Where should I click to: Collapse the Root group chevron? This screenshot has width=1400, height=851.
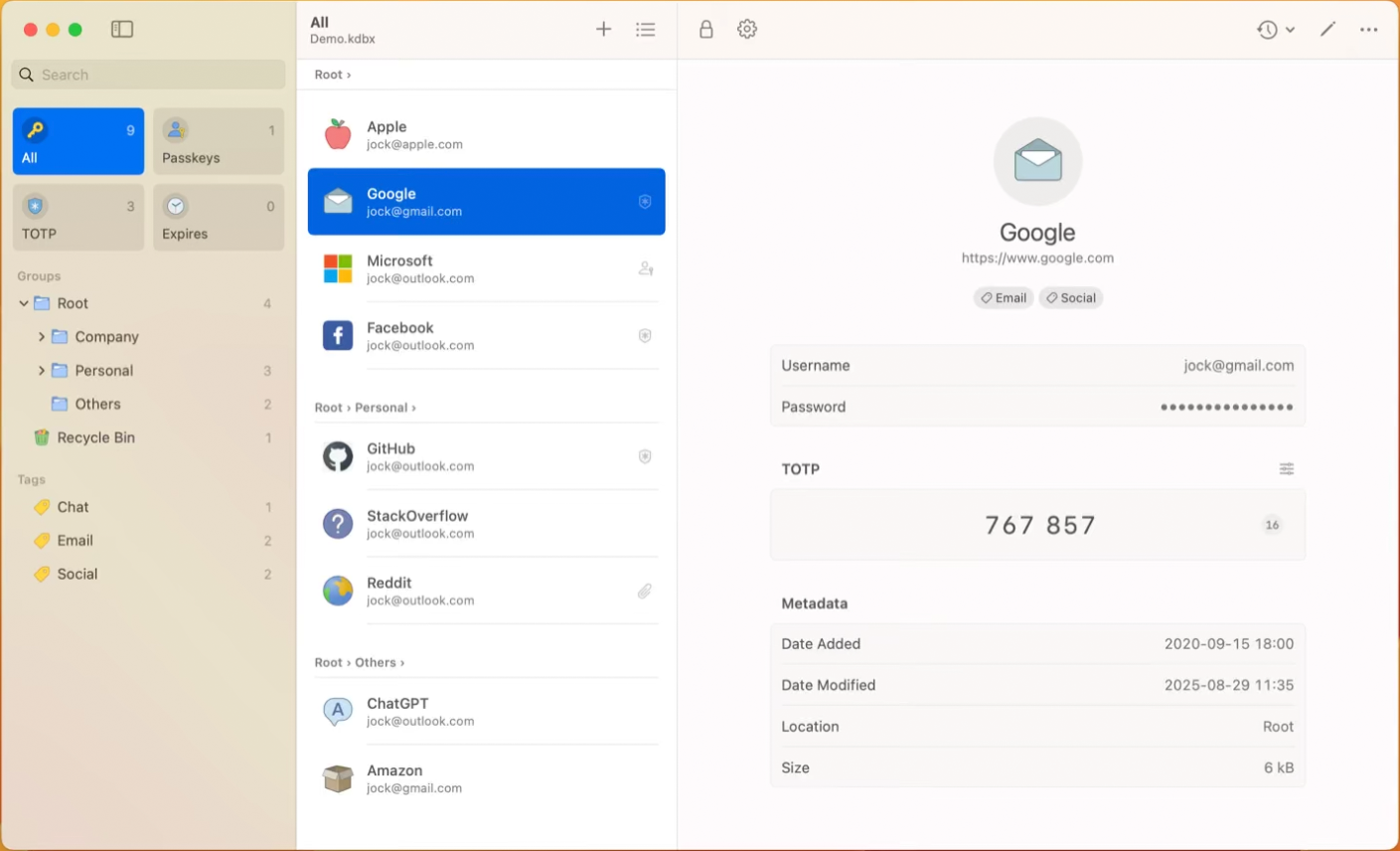(24, 303)
